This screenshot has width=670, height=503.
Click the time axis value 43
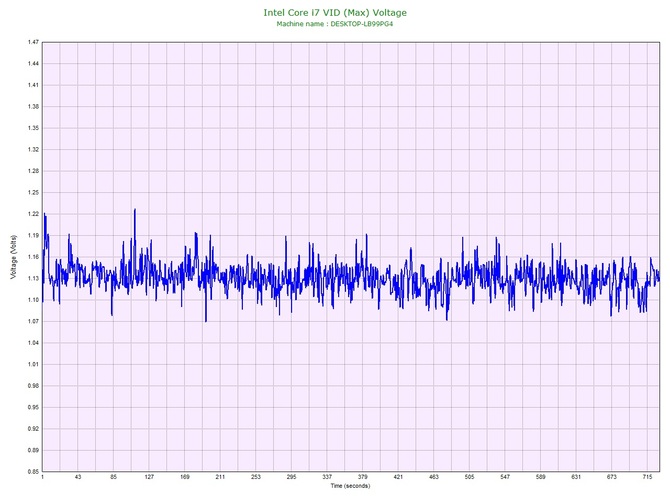click(78, 477)
